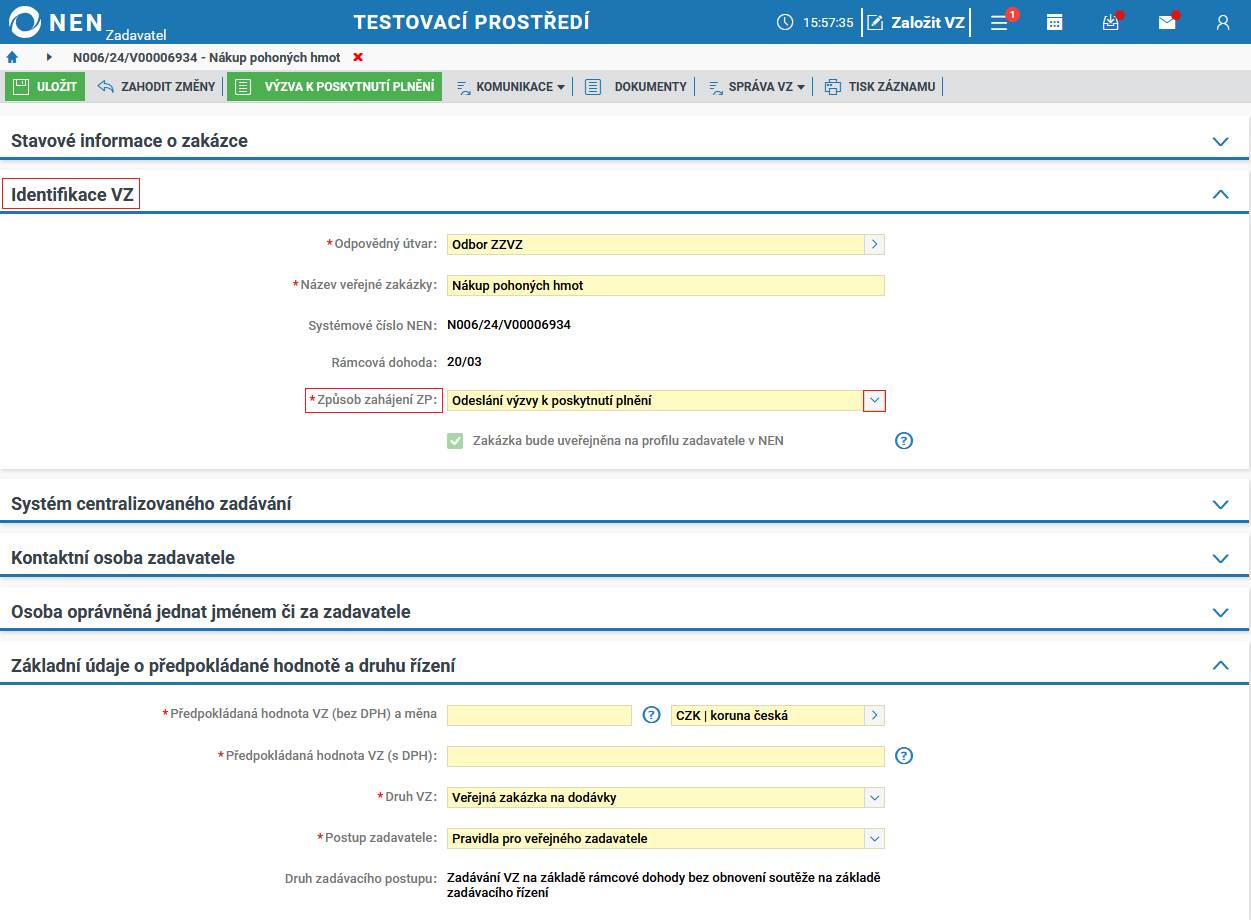Open the Komunikace menu
1251x920 pixels.
click(510, 87)
